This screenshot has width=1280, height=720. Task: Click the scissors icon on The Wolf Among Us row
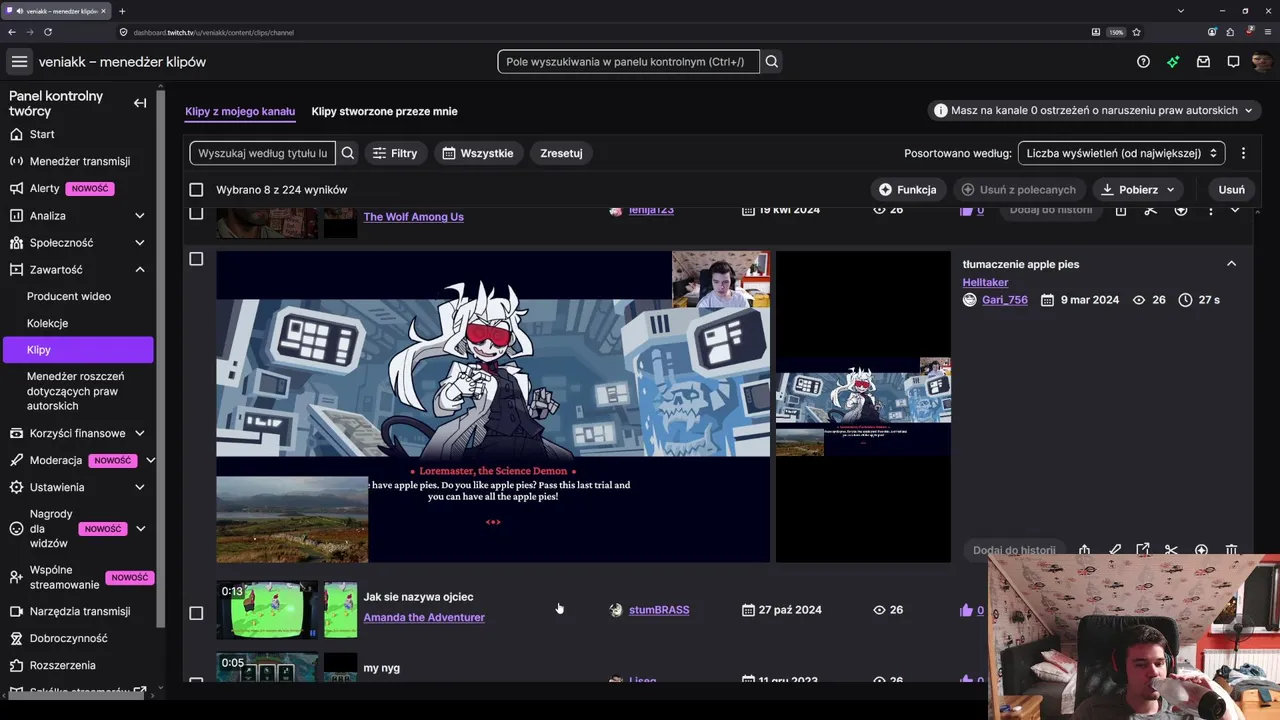tap(1150, 210)
